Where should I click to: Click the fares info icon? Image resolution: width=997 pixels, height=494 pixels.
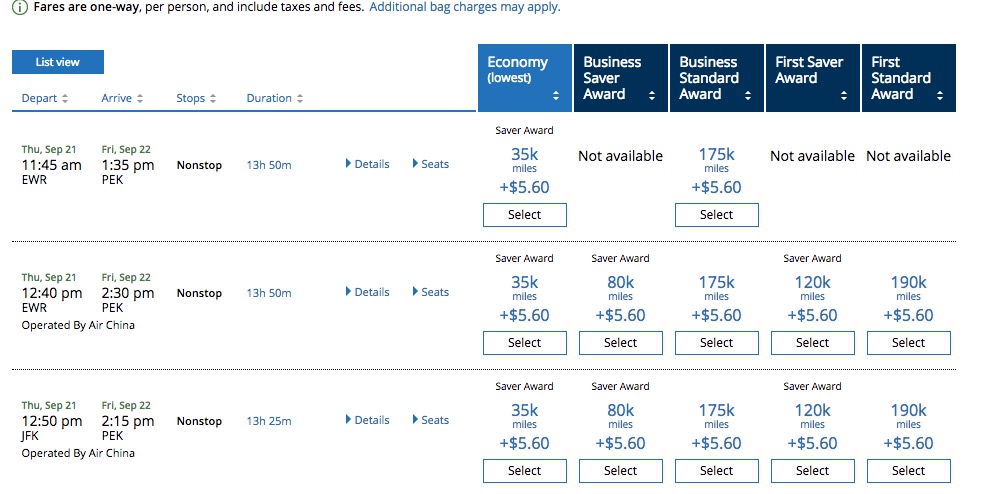click(x=20, y=8)
